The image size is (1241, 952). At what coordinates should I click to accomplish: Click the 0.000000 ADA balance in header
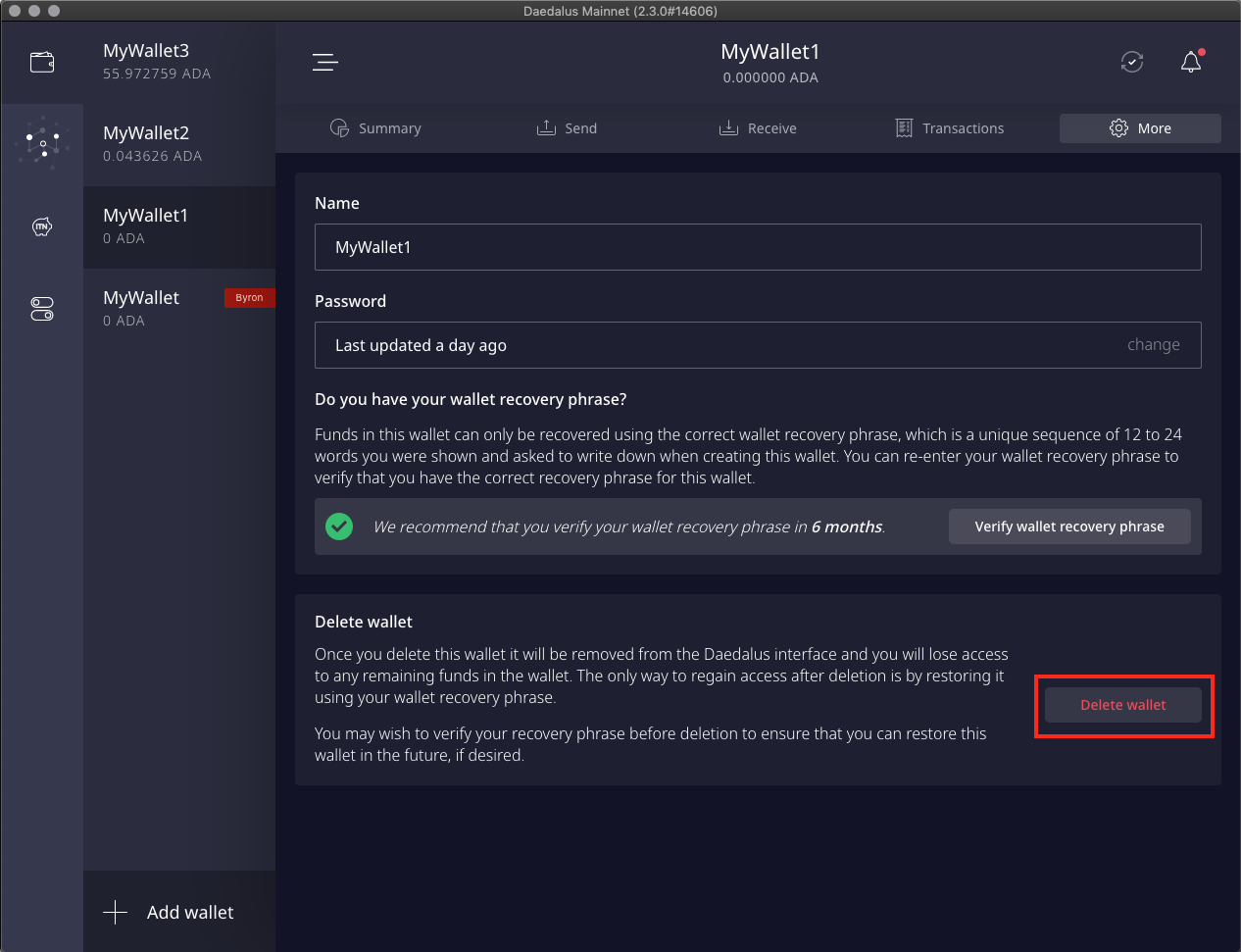pyautogui.click(x=770, y=77)
